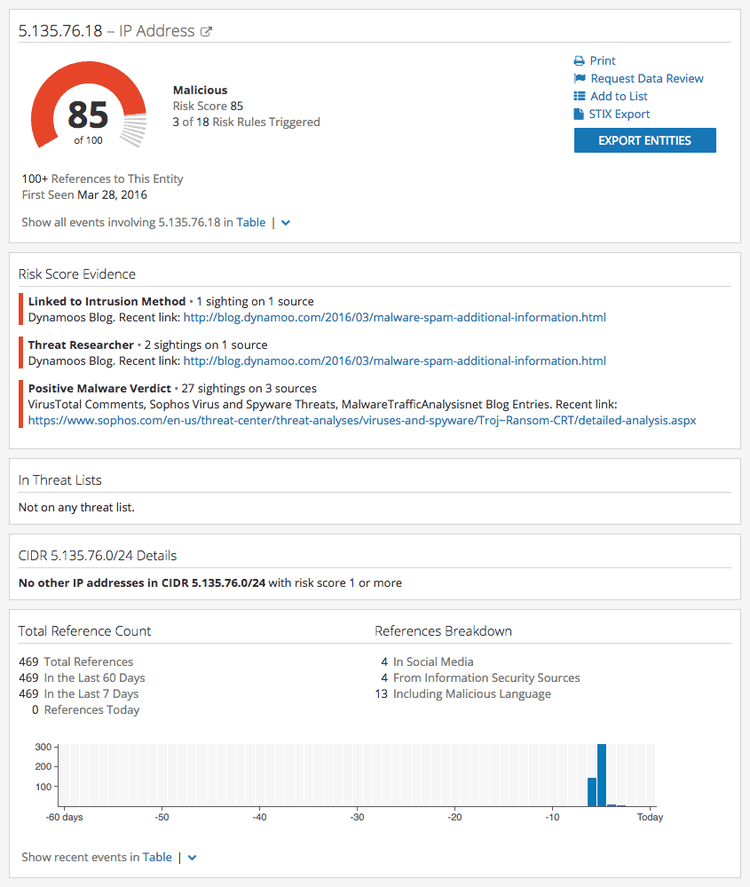
Task: Open Table link for all events involving IP
Action: click(x=251, y=223)
